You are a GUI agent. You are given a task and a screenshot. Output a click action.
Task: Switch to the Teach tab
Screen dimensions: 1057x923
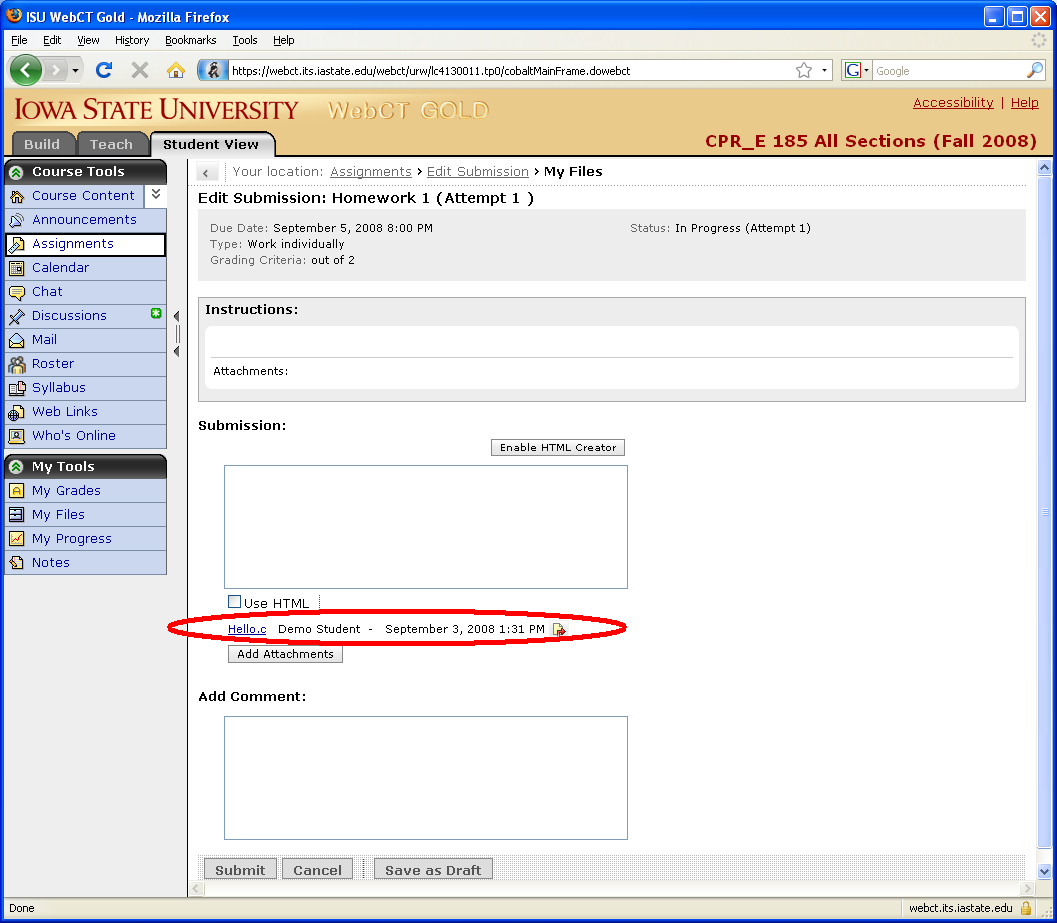(x=111, y=144)
